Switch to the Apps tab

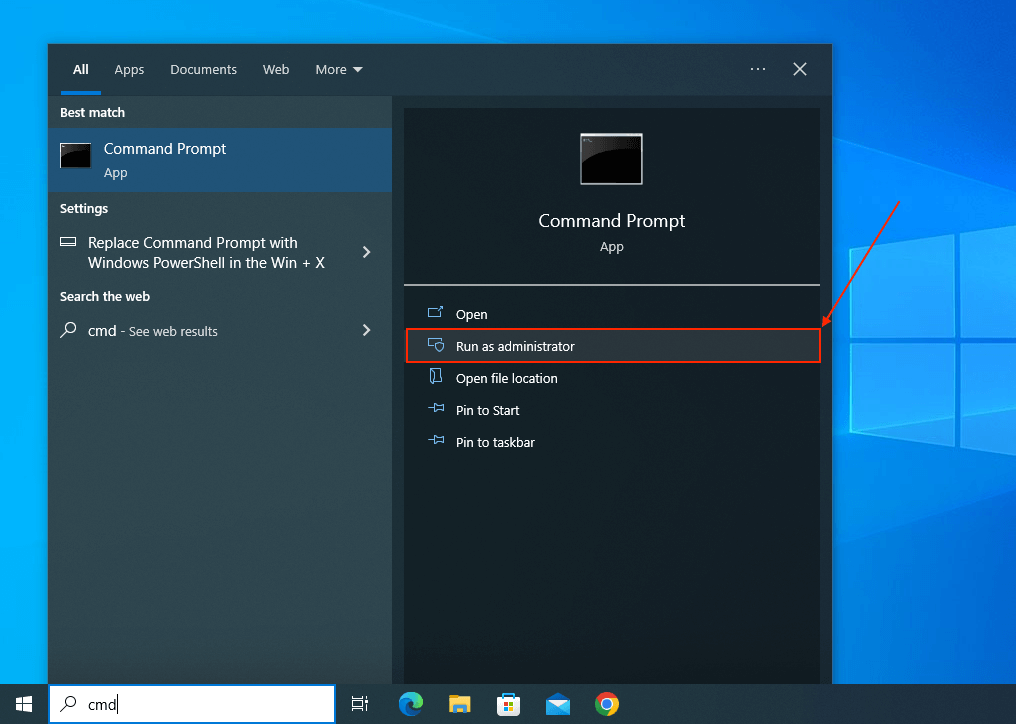pos(129,70)
